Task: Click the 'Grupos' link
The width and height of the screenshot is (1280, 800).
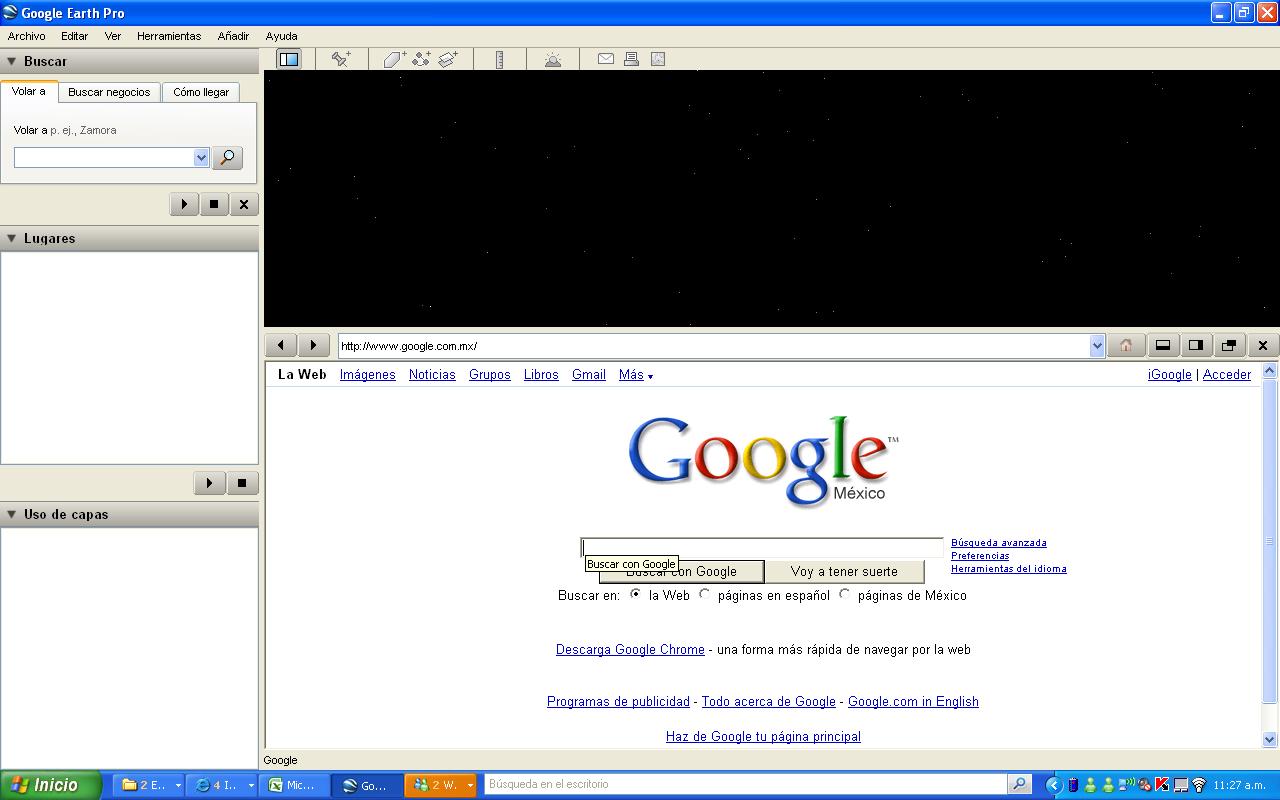Action: point(490,375)
